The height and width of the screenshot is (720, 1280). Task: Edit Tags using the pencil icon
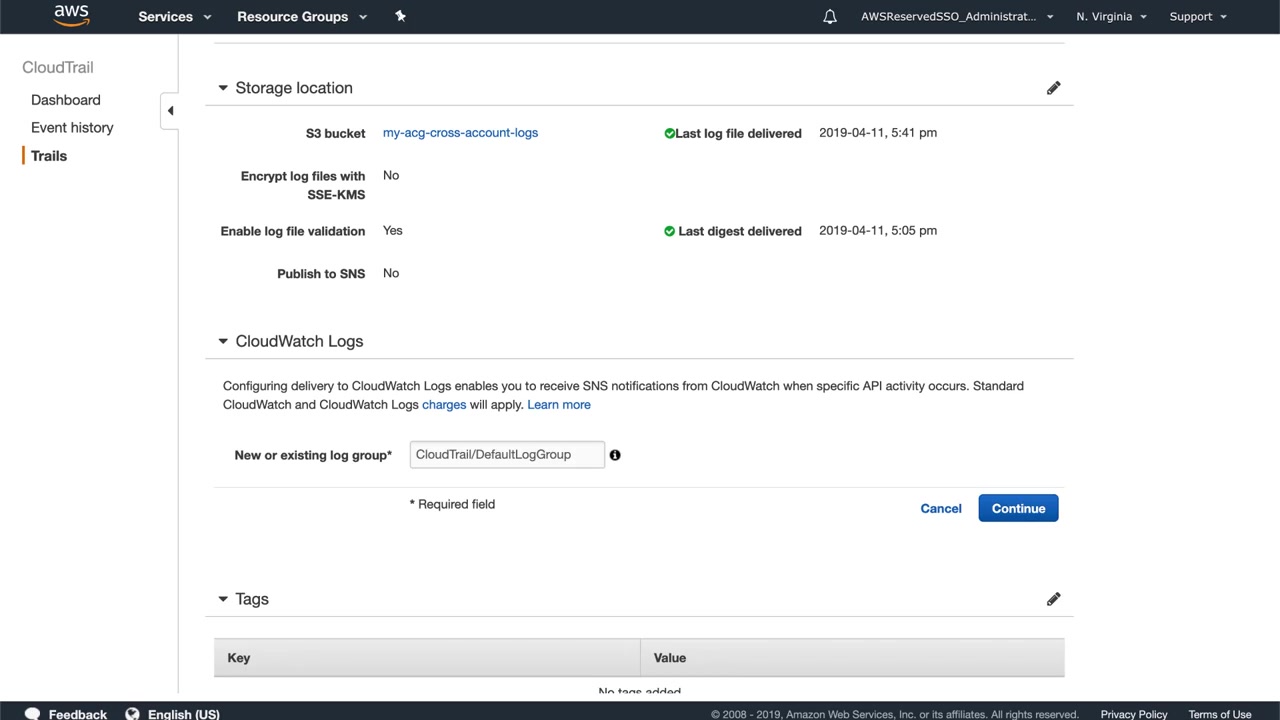point(1053,599)
